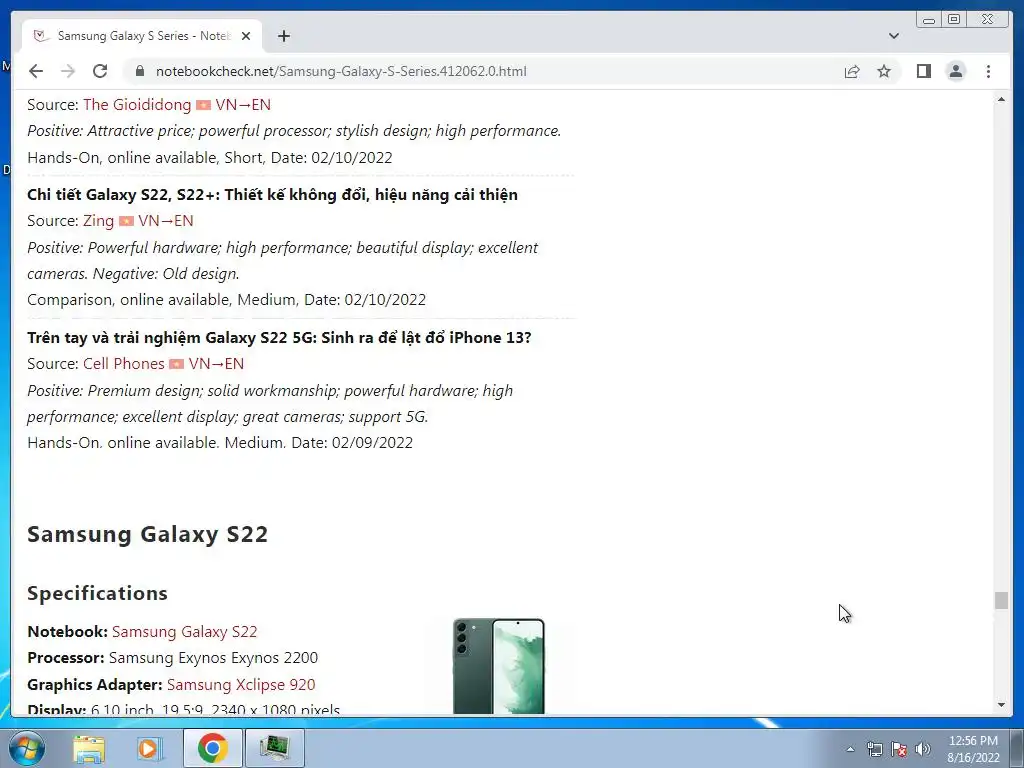The image size is (1024, 768).
Task: Open the network tray icon
Action: click(x=874, y=749)
